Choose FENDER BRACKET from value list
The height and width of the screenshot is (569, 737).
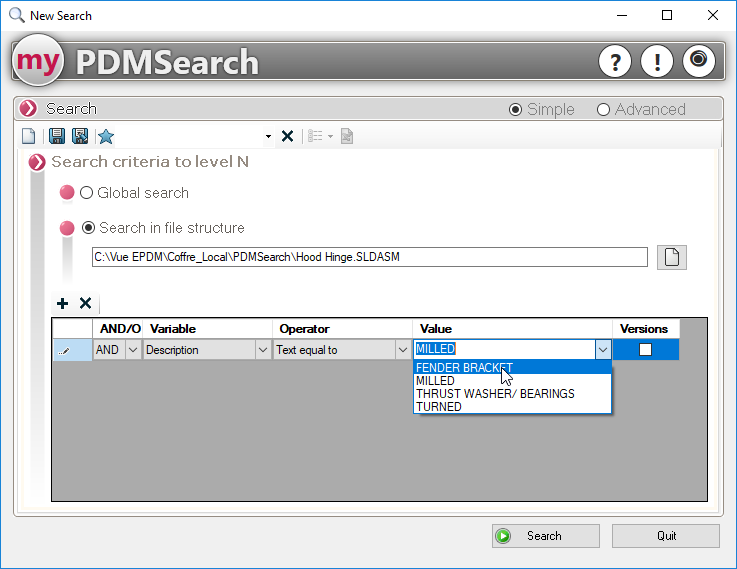464,367
